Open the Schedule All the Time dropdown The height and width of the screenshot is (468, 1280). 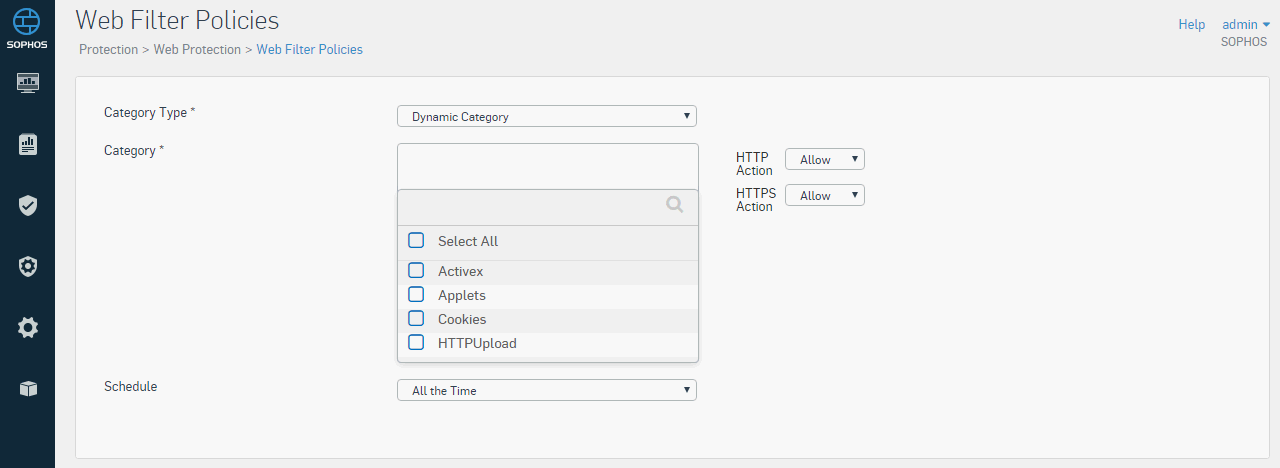[547, 390]
